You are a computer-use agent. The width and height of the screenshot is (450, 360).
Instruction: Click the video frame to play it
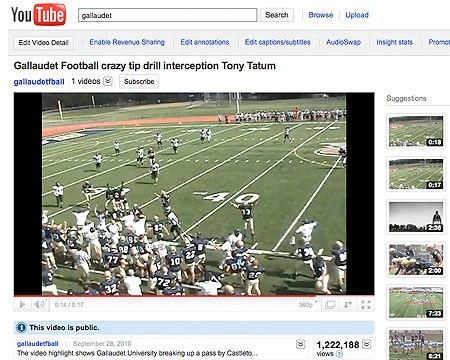pyautogui.click(x=194, y=194)
